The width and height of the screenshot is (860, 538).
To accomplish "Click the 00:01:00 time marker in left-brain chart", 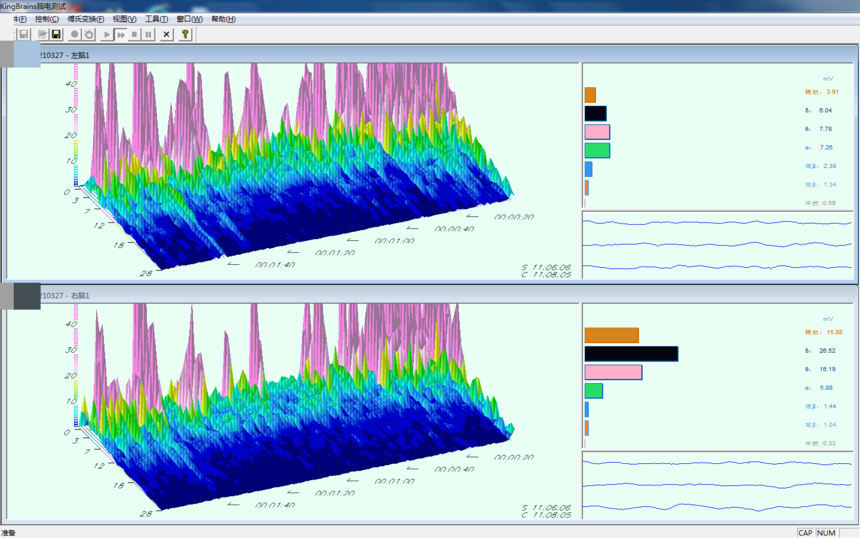I will [x=394, y=241].
